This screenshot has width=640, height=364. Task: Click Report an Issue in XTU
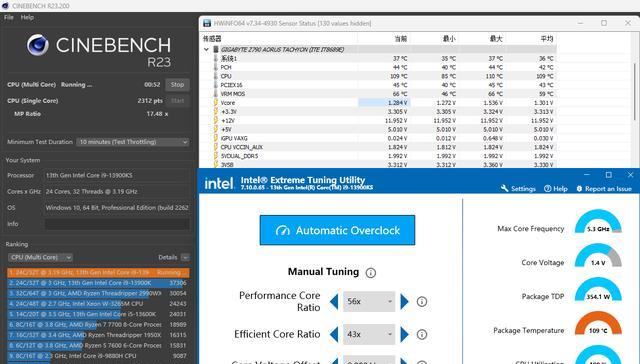click(604, 189)
